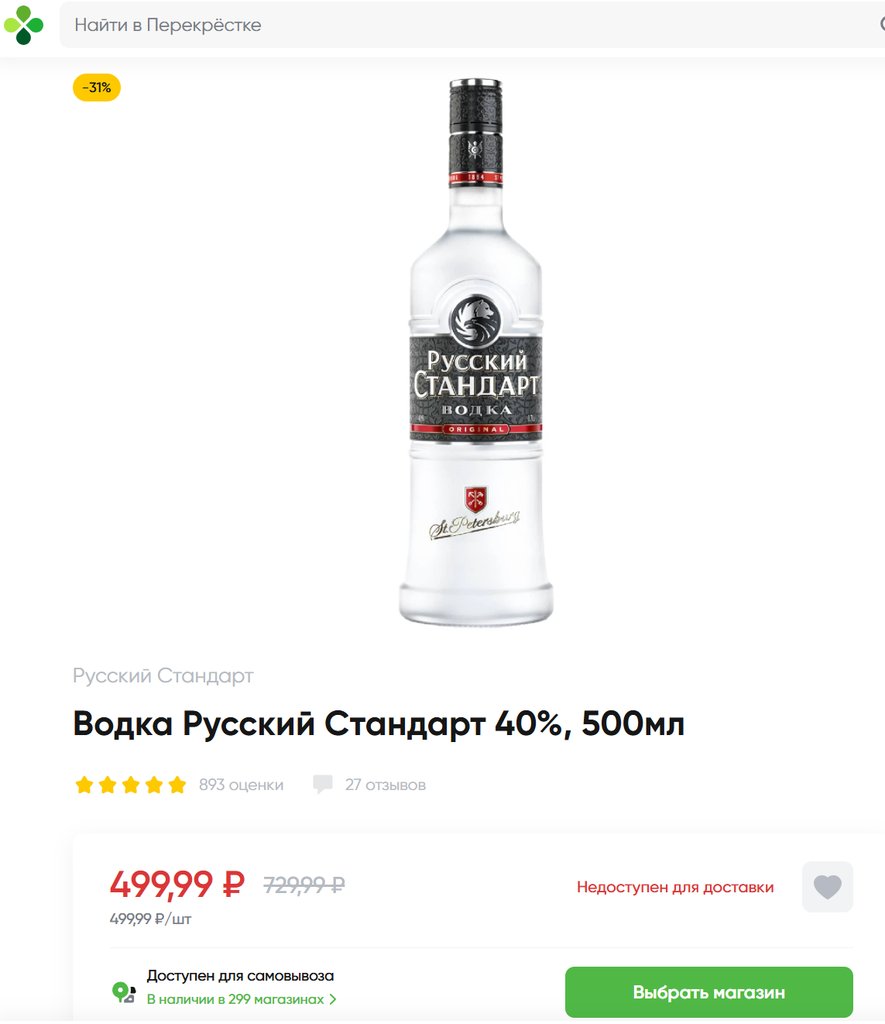Image resolution: width=885 pixels, height=1024 pixels.
Task: Click the 'Выбрать магазин' green button
Action: pos(709,992)
